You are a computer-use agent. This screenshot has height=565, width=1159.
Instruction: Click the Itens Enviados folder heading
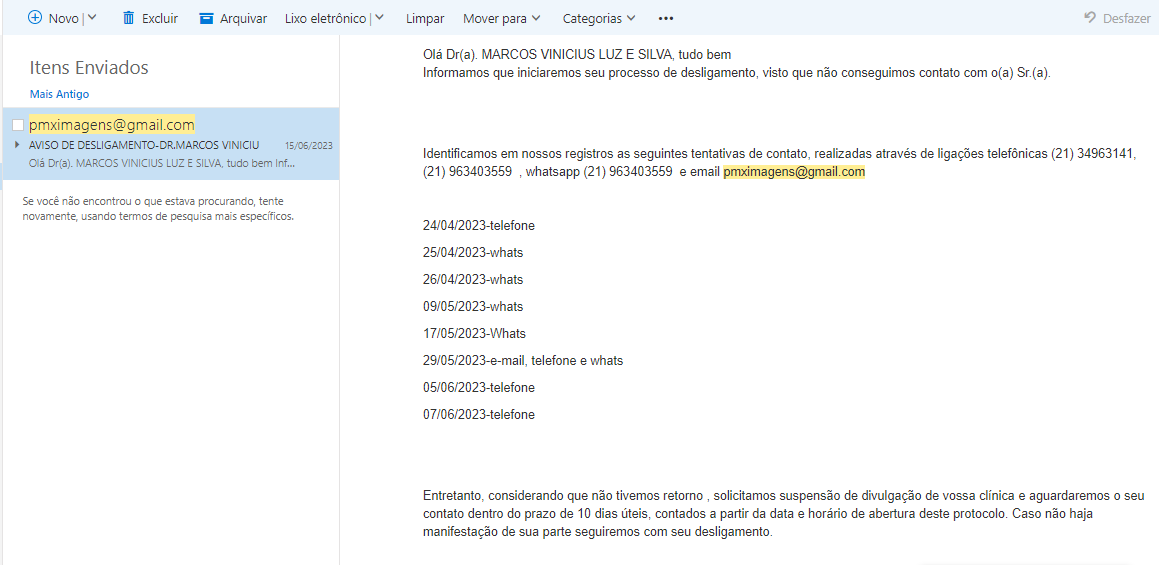[89, 67]
